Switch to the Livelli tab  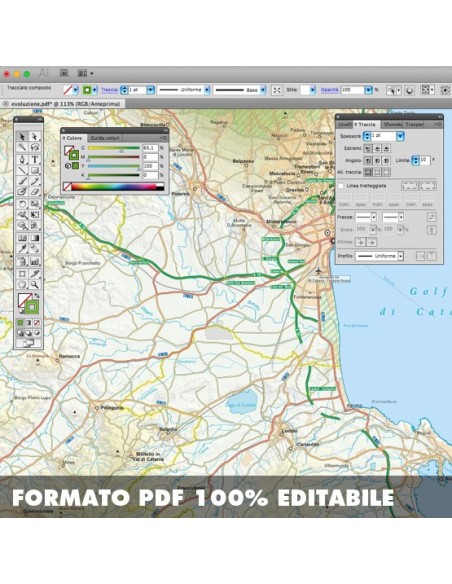345,124
